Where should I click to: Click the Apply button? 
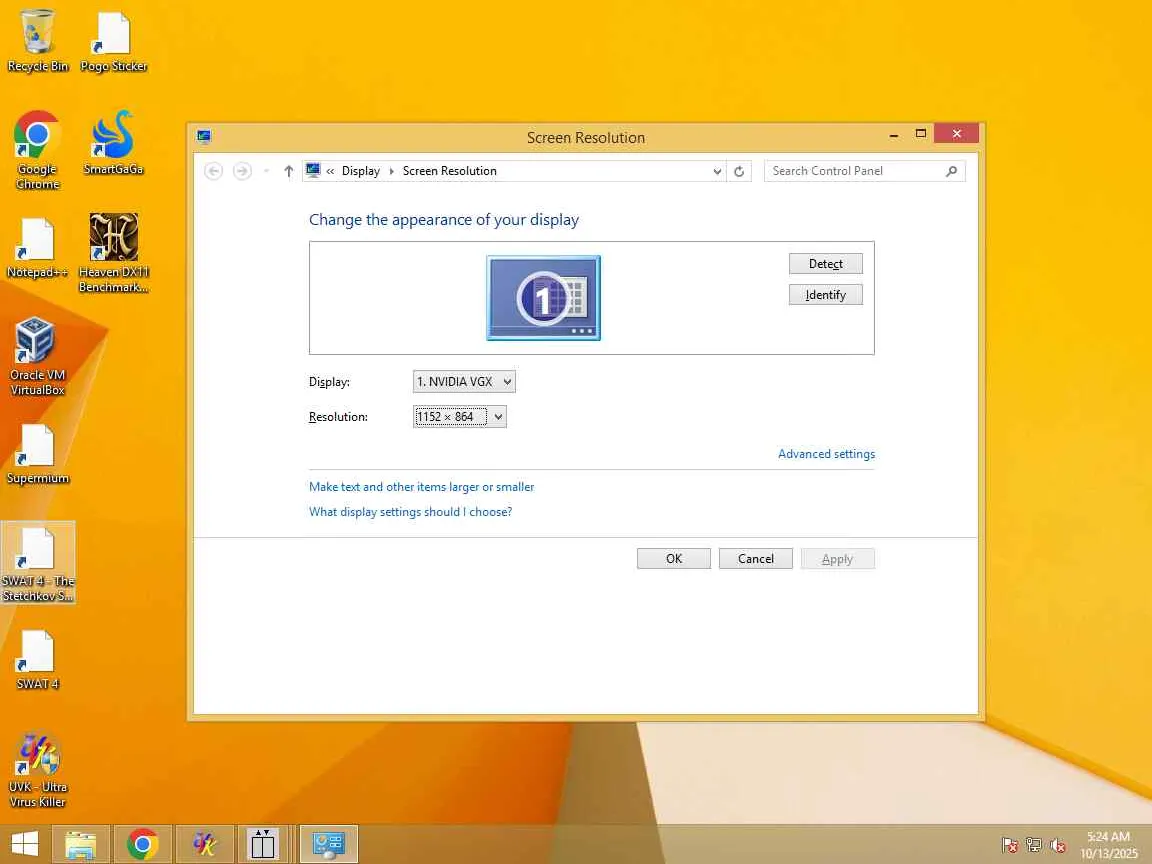(838, 558)
